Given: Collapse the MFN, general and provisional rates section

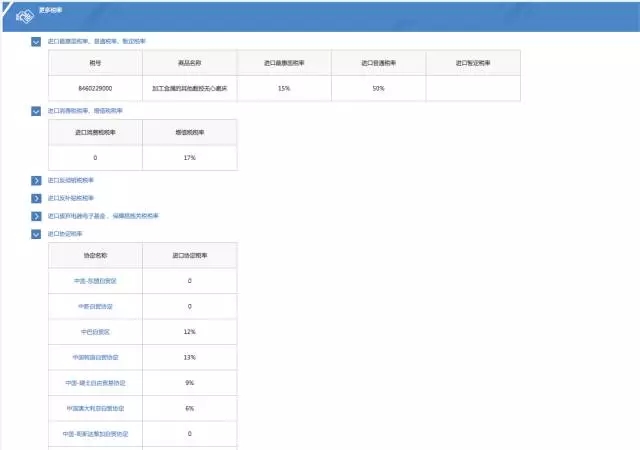Looking at the screenshot, I should (36, 42).
